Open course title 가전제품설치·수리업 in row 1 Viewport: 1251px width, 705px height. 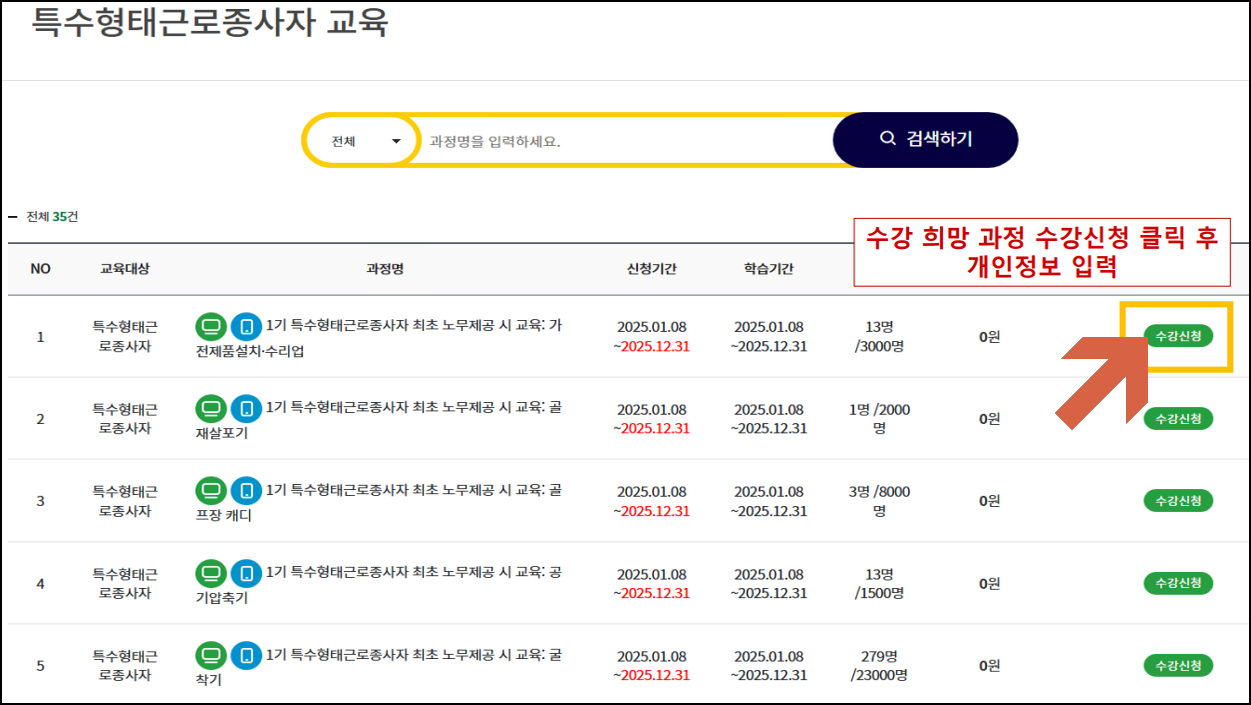coord(379,338)
